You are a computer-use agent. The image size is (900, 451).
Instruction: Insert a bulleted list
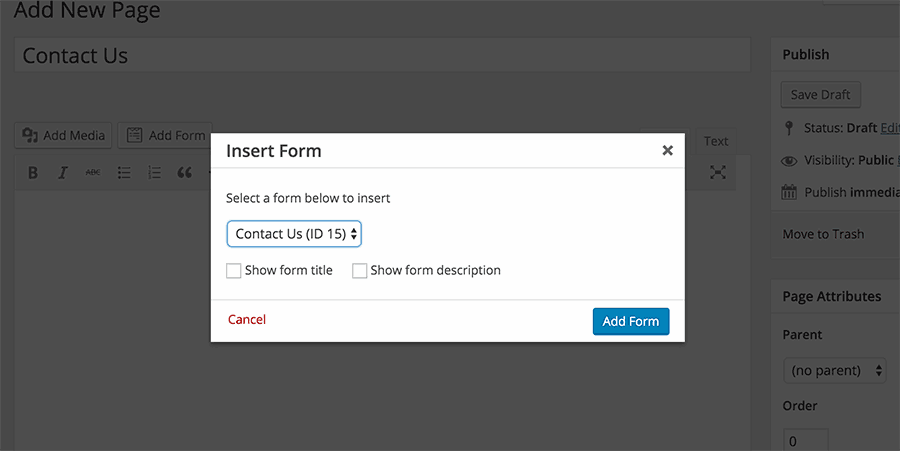coord(124,173)
